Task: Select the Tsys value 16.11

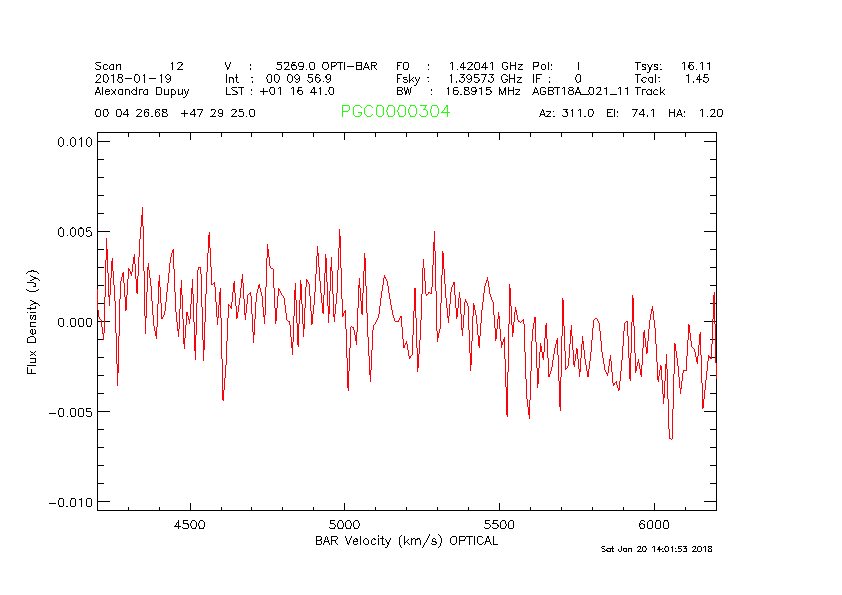Action: tap(695, 66)
